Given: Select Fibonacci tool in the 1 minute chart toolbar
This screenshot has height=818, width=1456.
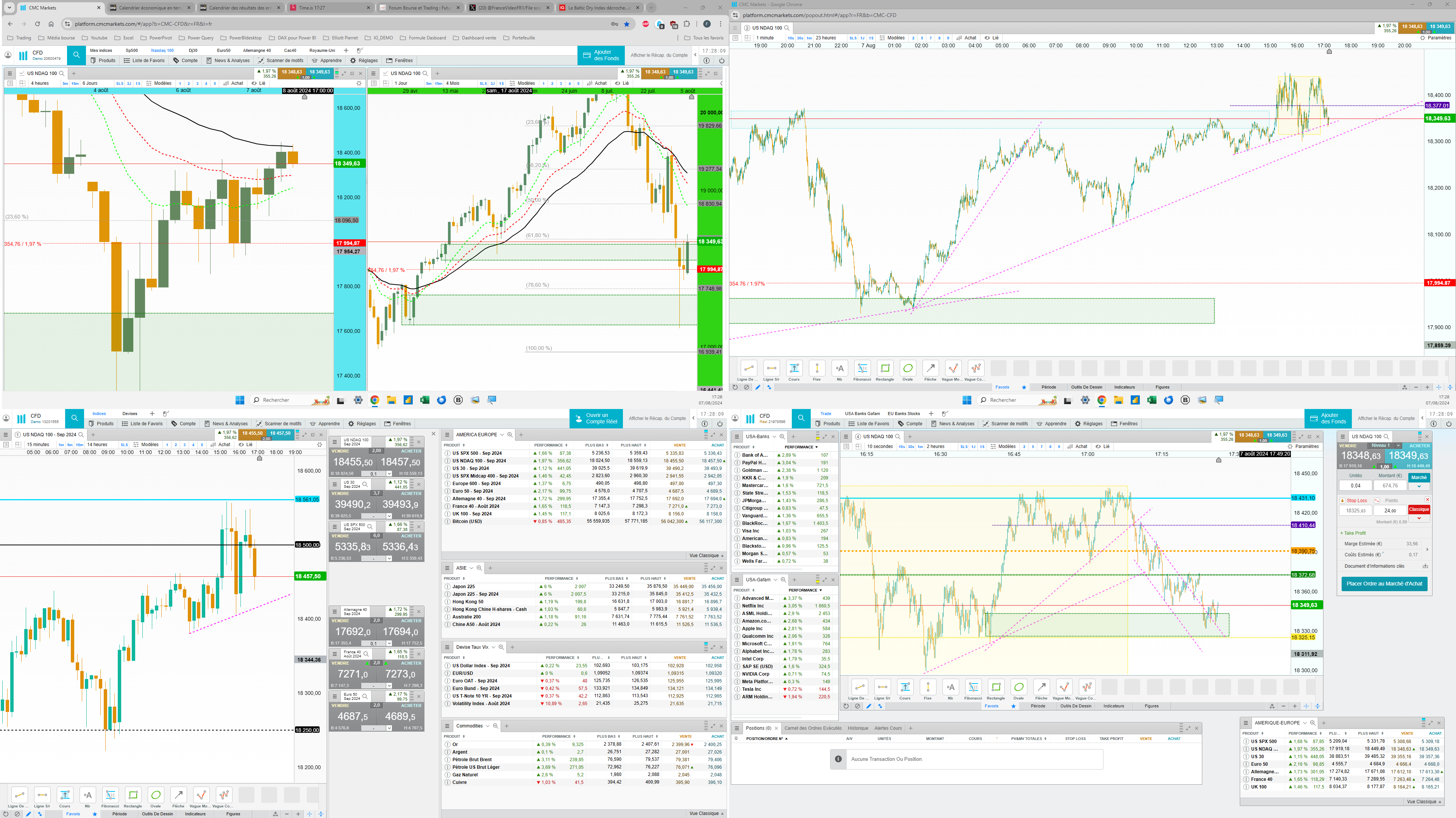Looking at the screenshot, I should coord(862,368).
